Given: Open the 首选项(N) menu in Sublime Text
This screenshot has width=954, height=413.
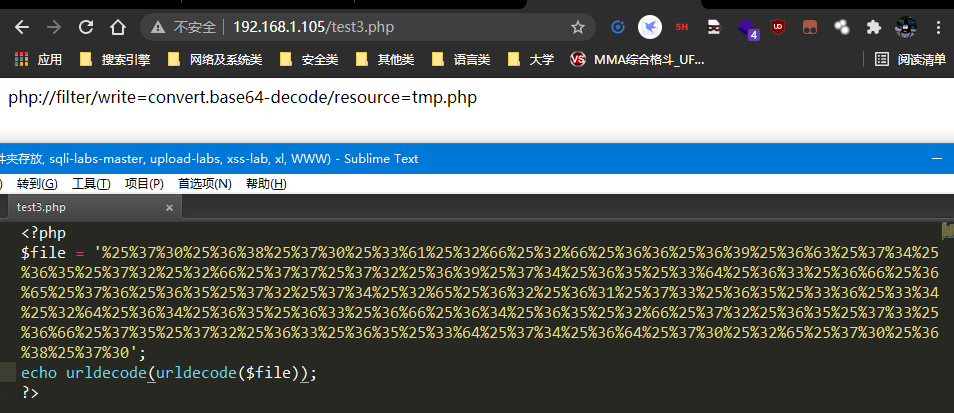Looking at the screenshot, I should pyautogui.click(x=205, y=184).
